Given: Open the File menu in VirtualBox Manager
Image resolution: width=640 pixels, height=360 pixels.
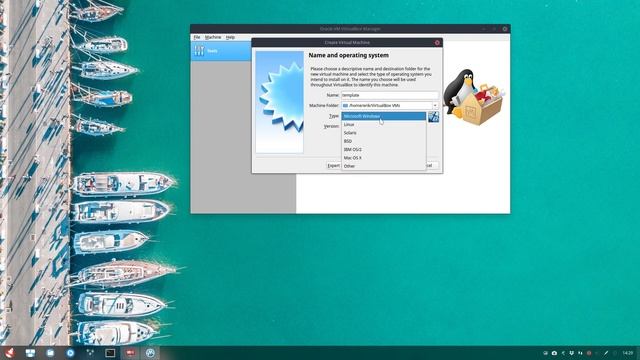Looking at the screenshot, I should 197,37.
